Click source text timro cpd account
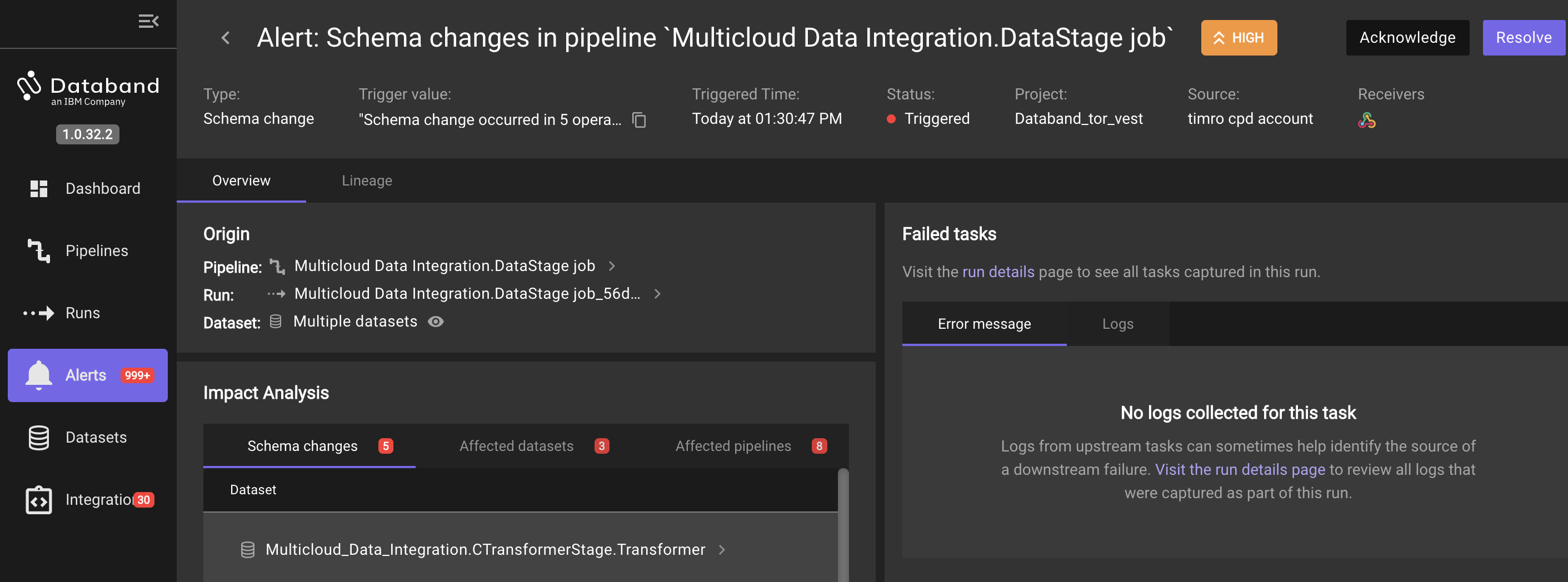This screenshot has height=582, width=1568. click(x=1250, y=119)
